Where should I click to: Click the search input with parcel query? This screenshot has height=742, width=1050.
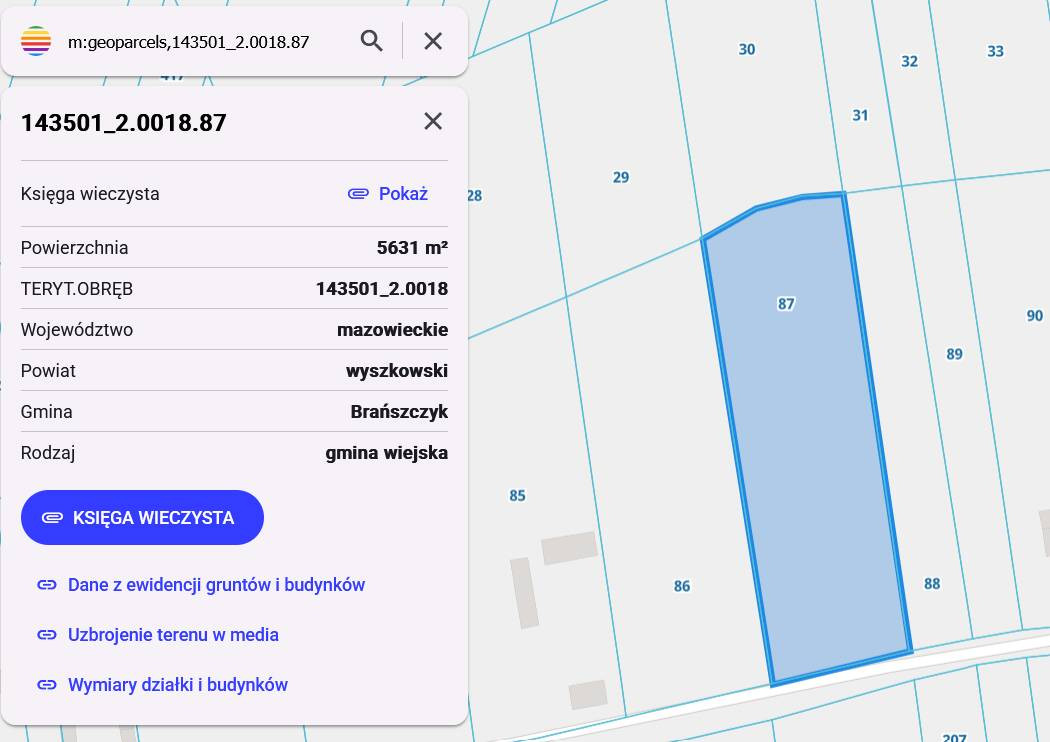[189, 42]
